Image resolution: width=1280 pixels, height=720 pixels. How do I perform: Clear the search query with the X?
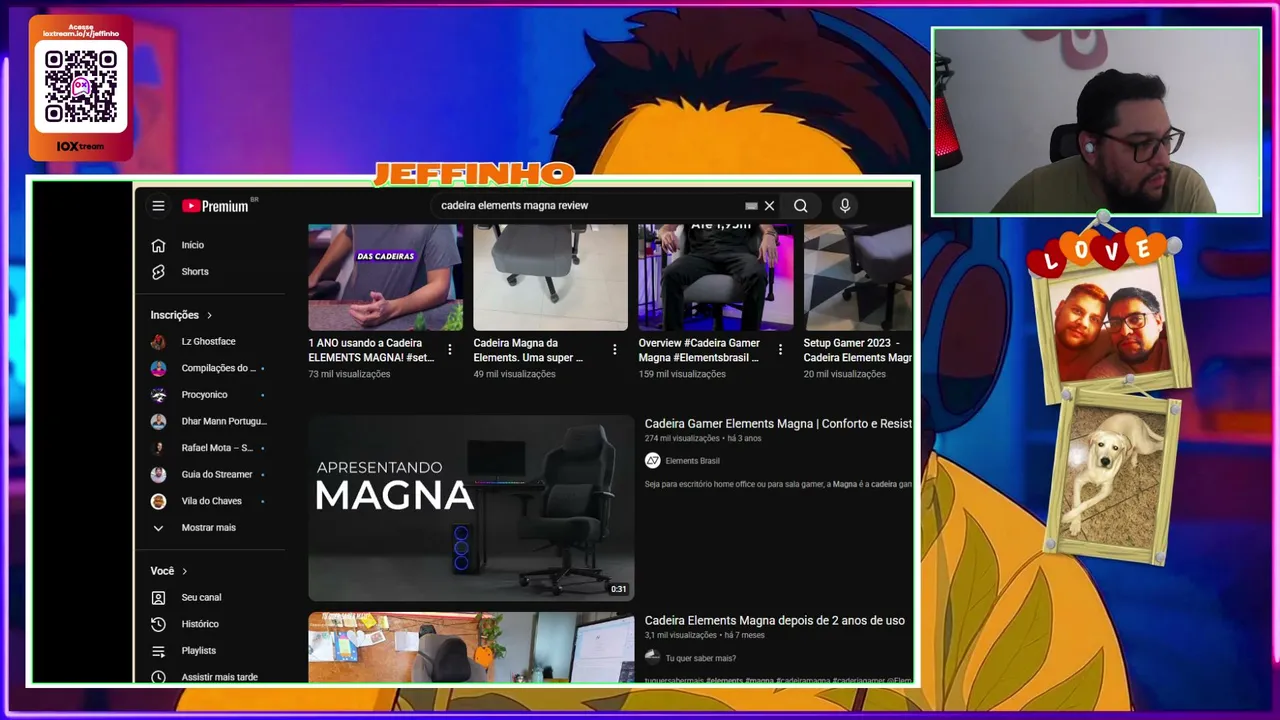[769, 206]
